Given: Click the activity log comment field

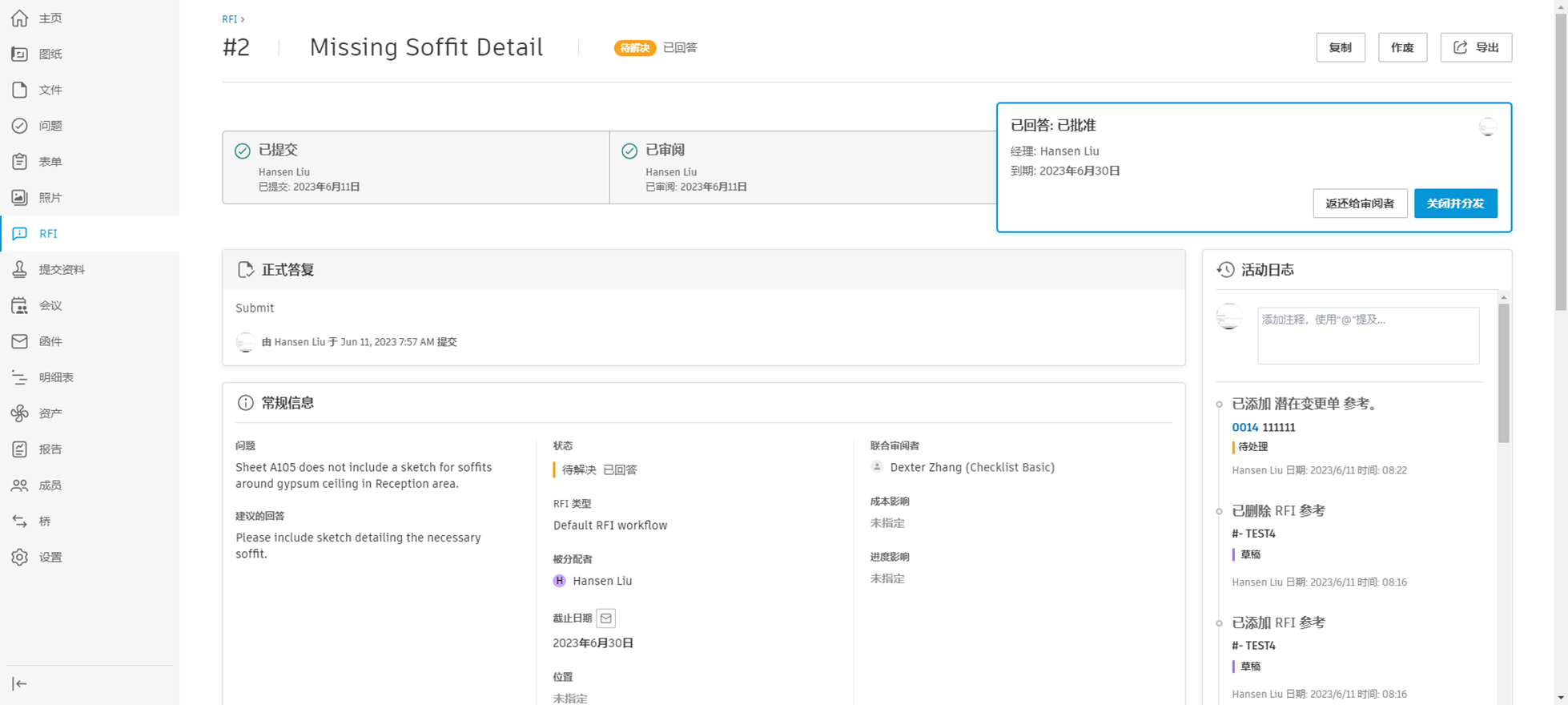Looking at the screenshot, I should (1368, 335).
